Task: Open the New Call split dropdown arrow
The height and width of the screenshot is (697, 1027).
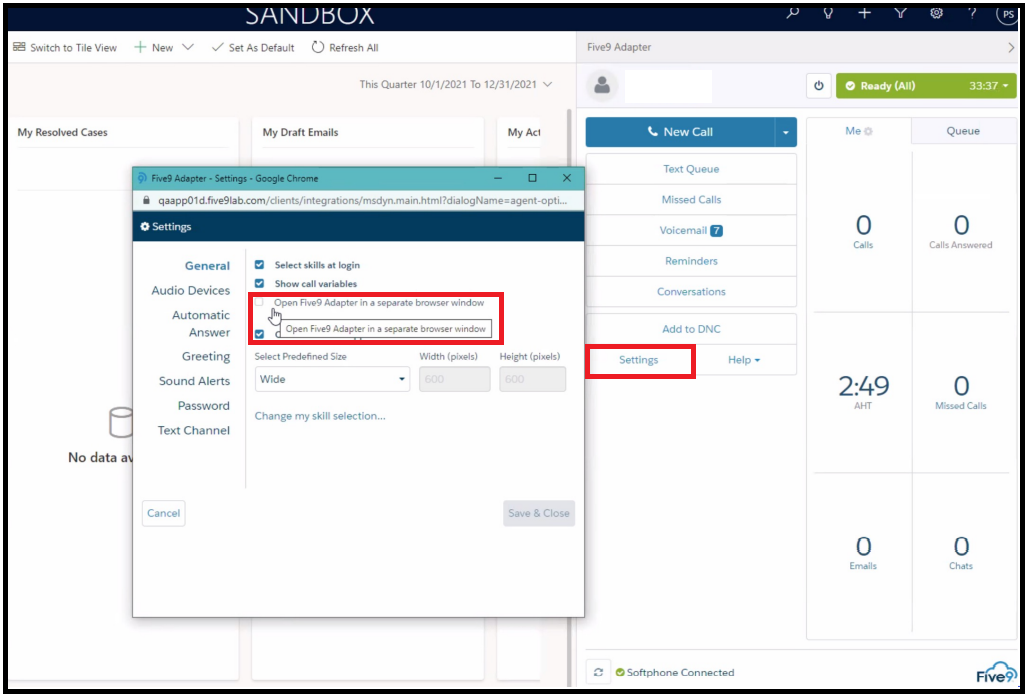Action: coord(786,132)
